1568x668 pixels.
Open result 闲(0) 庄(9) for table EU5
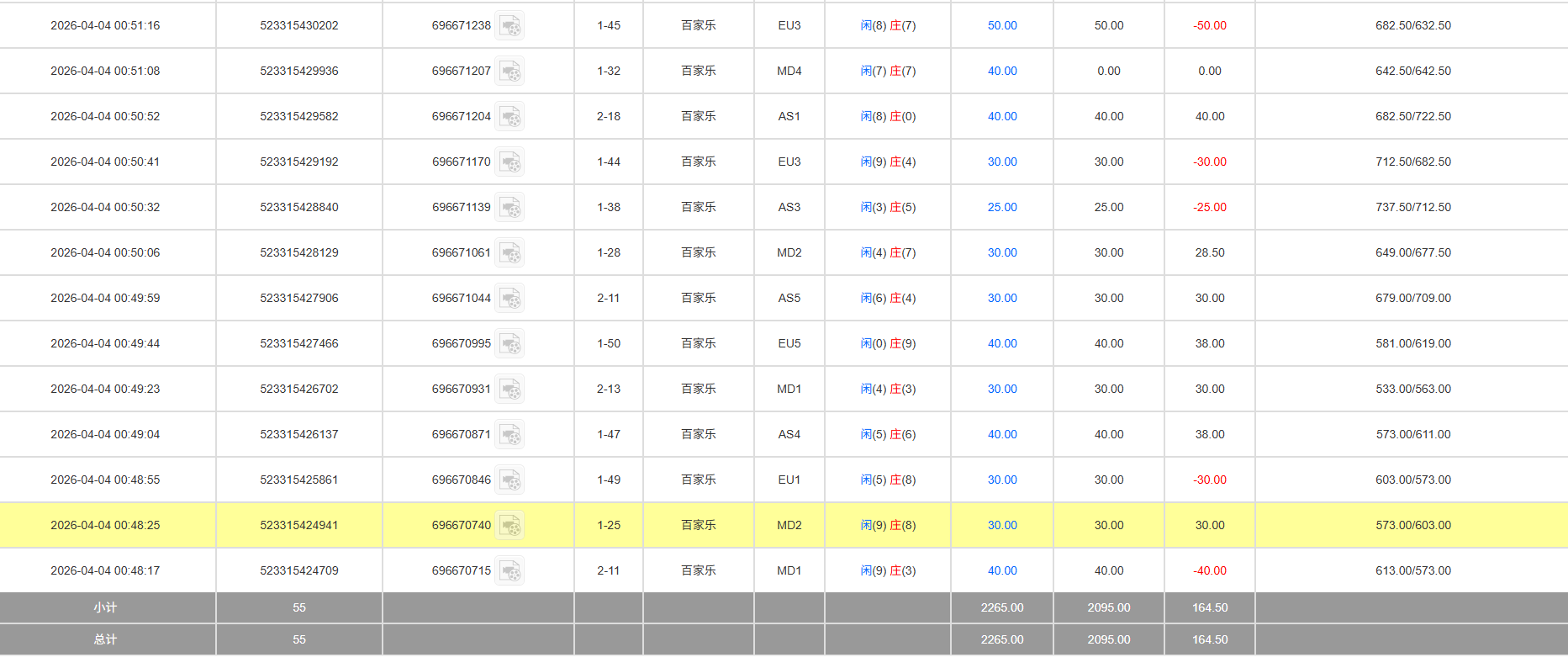tap(888, 344)
